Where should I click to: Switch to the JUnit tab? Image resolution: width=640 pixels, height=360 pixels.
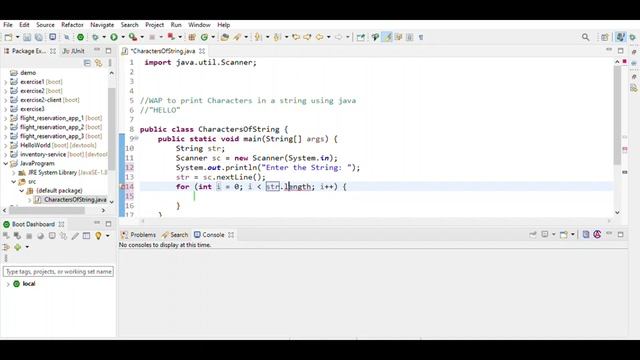click(73, 51)
